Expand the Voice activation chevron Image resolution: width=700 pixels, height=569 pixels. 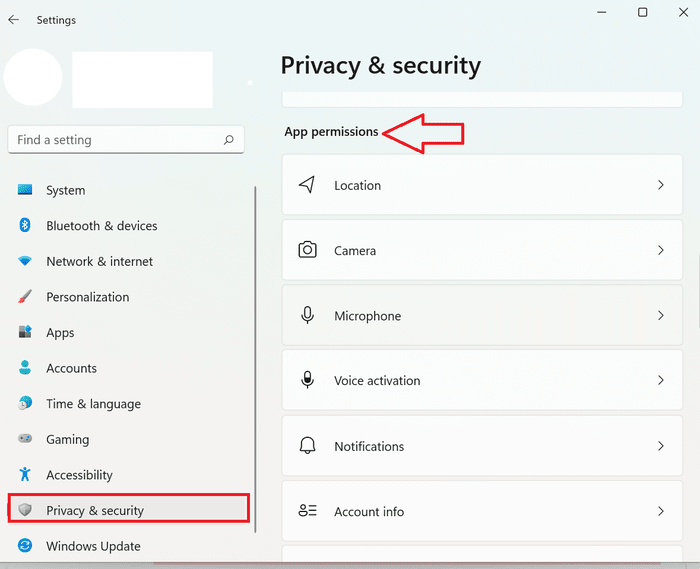661,380
